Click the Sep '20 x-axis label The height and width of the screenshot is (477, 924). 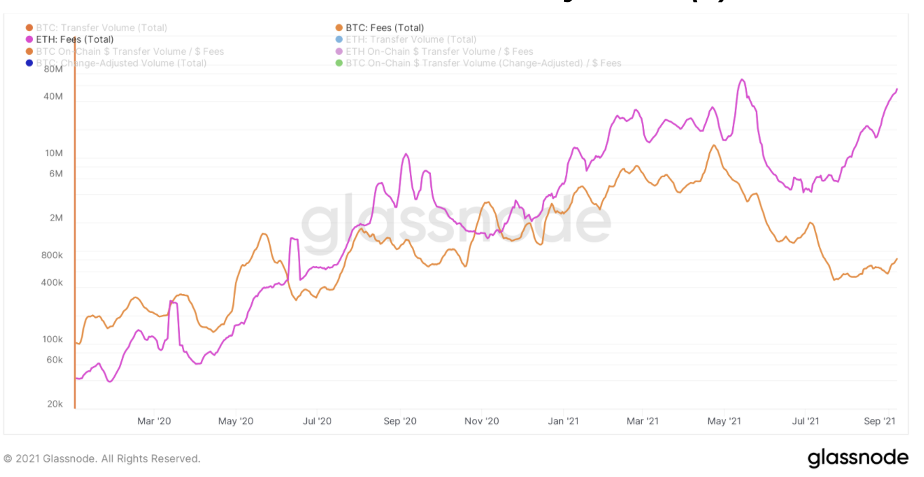tap(400, 422)
